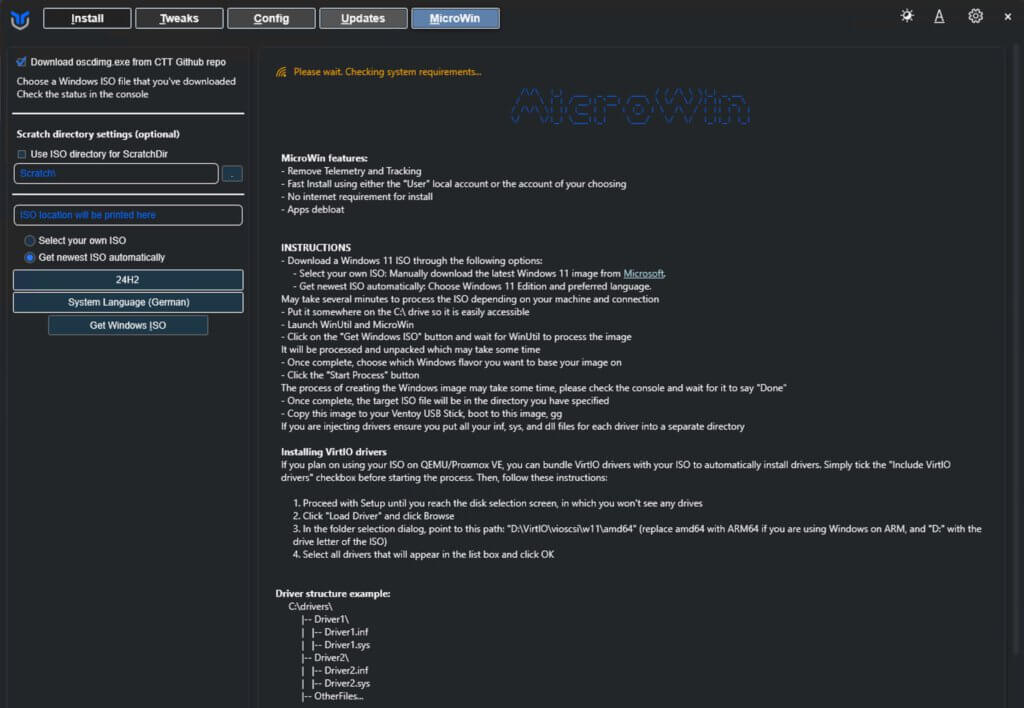Click the WinUtil logo icon
1024x708 pixels.
coord(20,19)
